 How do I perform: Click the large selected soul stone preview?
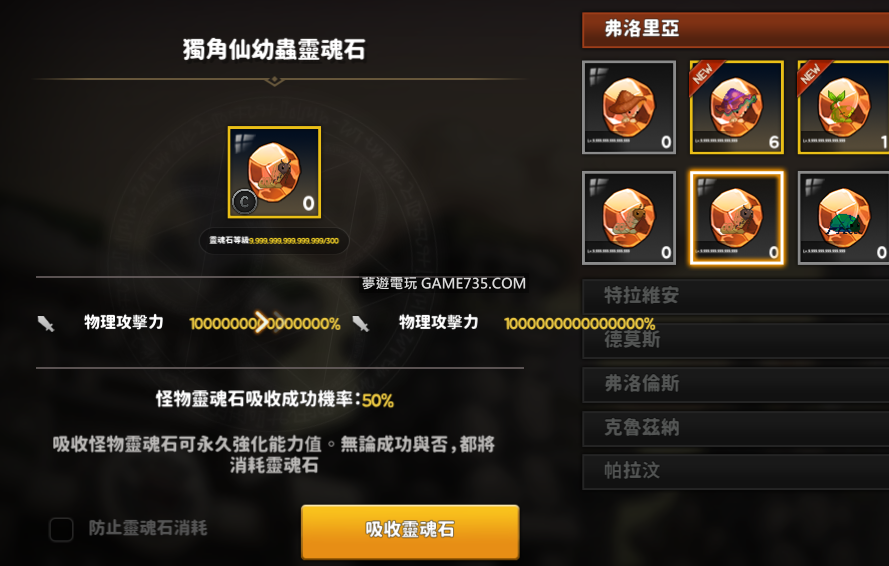pyautogui.click(x=274, y=172)
